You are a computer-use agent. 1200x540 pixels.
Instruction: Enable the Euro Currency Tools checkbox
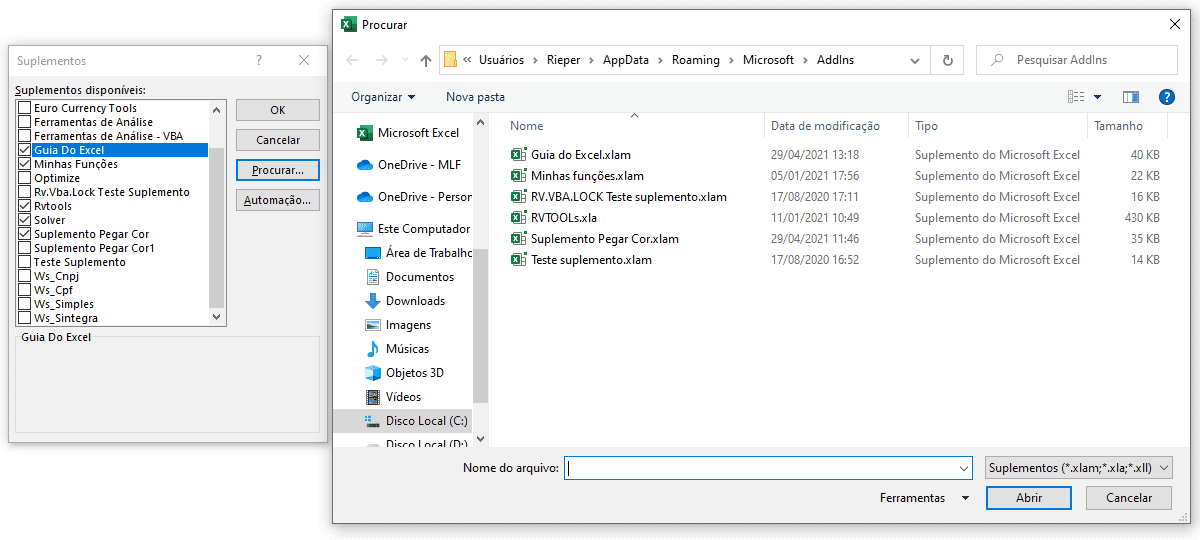[x=25, y=108]
